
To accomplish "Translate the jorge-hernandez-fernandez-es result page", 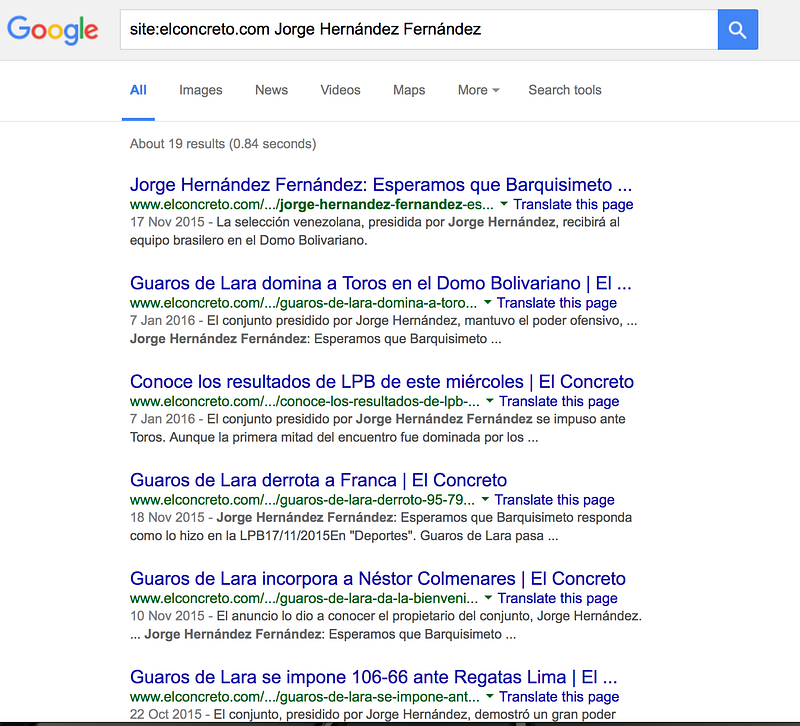I will click(x=573, y=205).
